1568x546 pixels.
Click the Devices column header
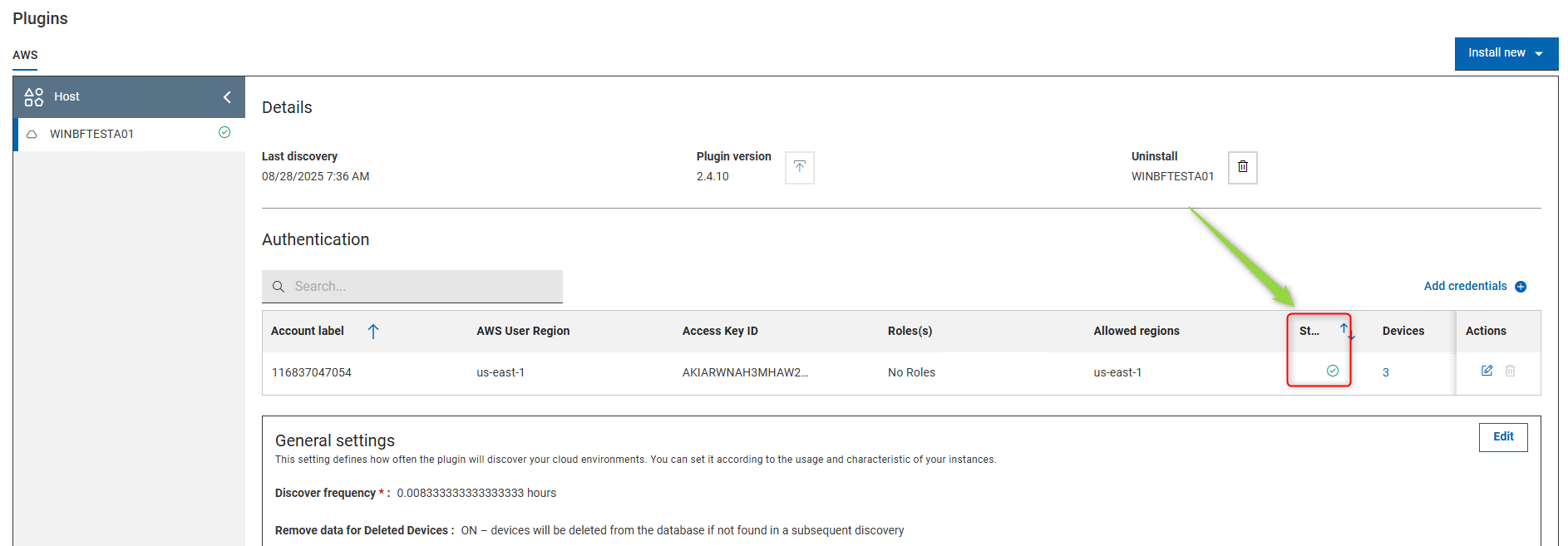[x=1403, y=331]
